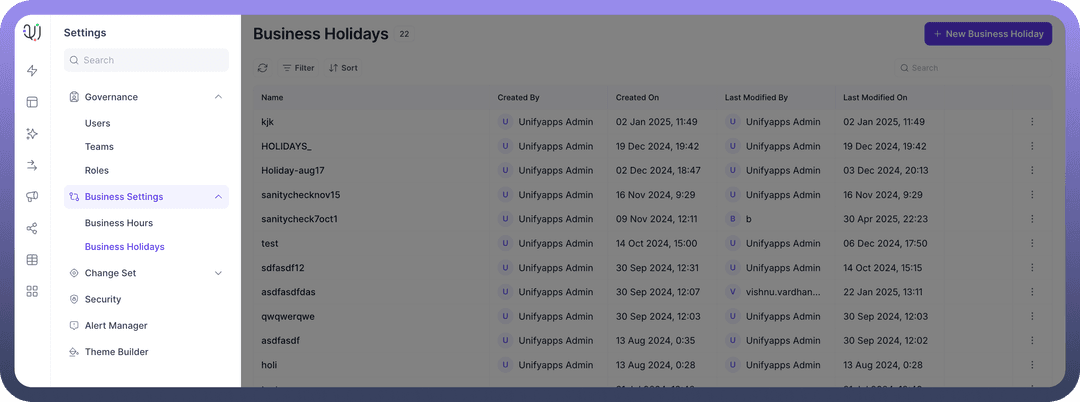Click the New Business Holiday button

987,34
